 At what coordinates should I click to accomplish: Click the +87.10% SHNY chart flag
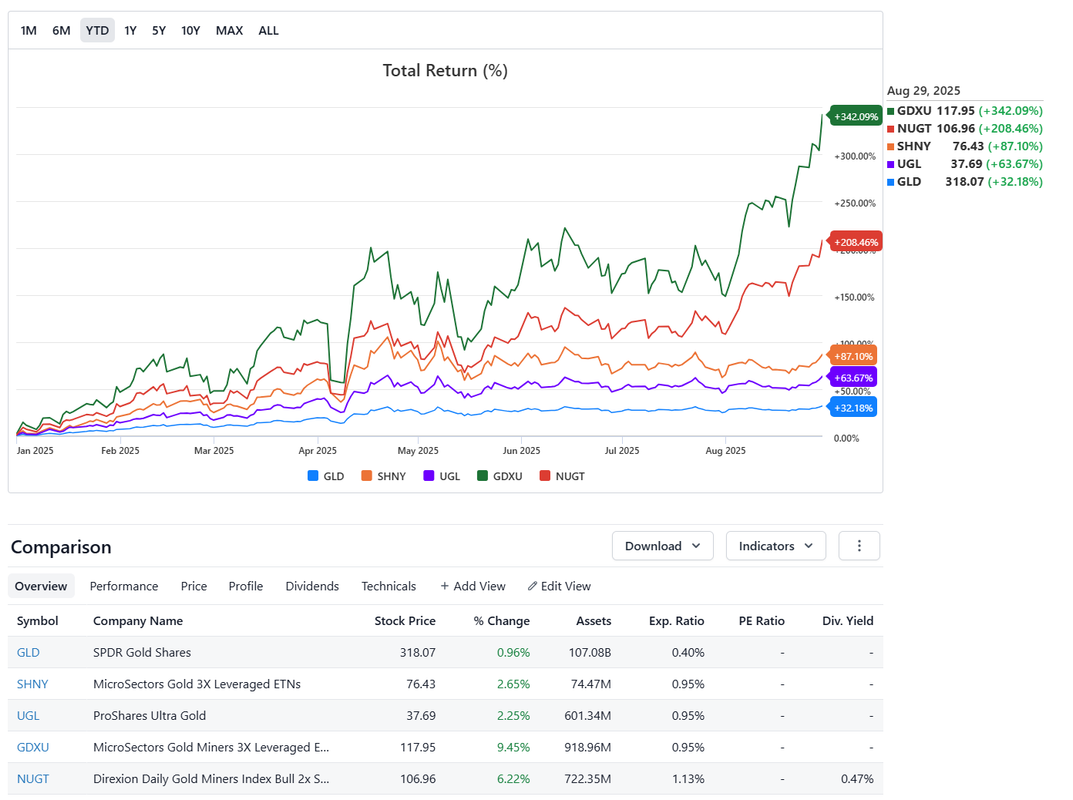(x=853, y=356)
